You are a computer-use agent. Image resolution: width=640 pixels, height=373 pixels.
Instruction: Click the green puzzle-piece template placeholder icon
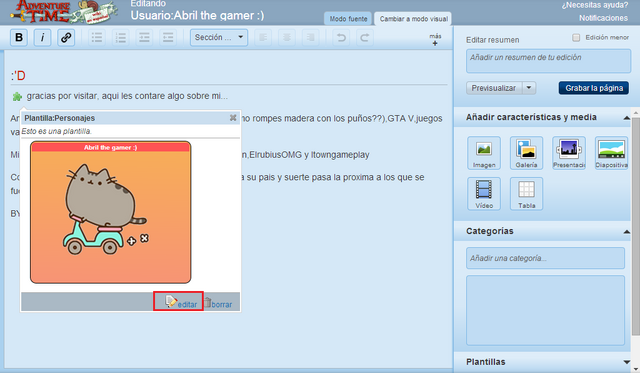click(17, 97)
